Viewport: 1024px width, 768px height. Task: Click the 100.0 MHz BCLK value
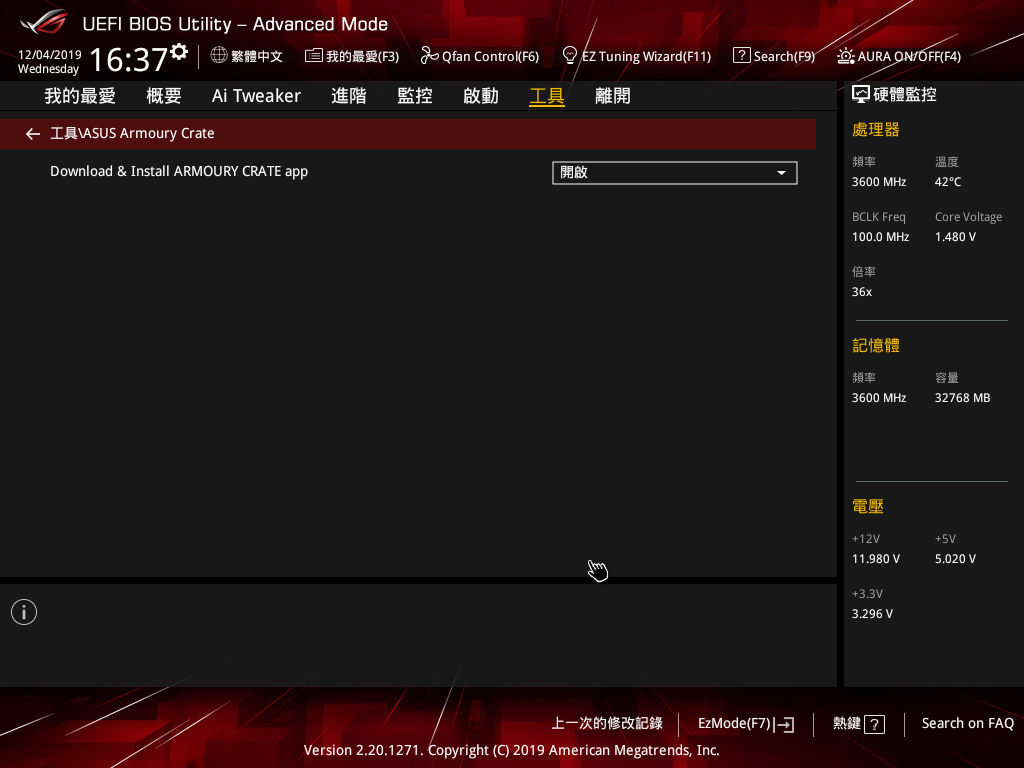[x=880, y=237]
